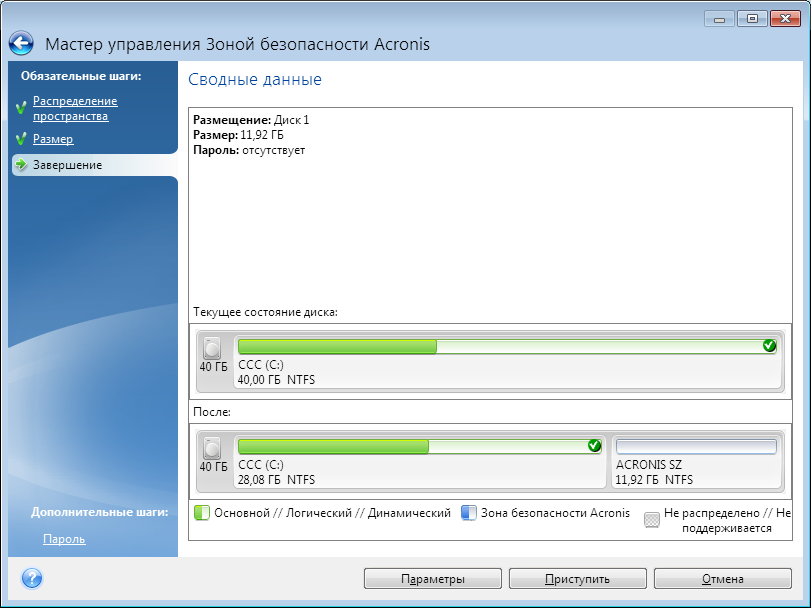Click the 'Сводные данные' heading
Viewport: 811px width, 608px height.
pyautogui.click(x=254, y=79)
